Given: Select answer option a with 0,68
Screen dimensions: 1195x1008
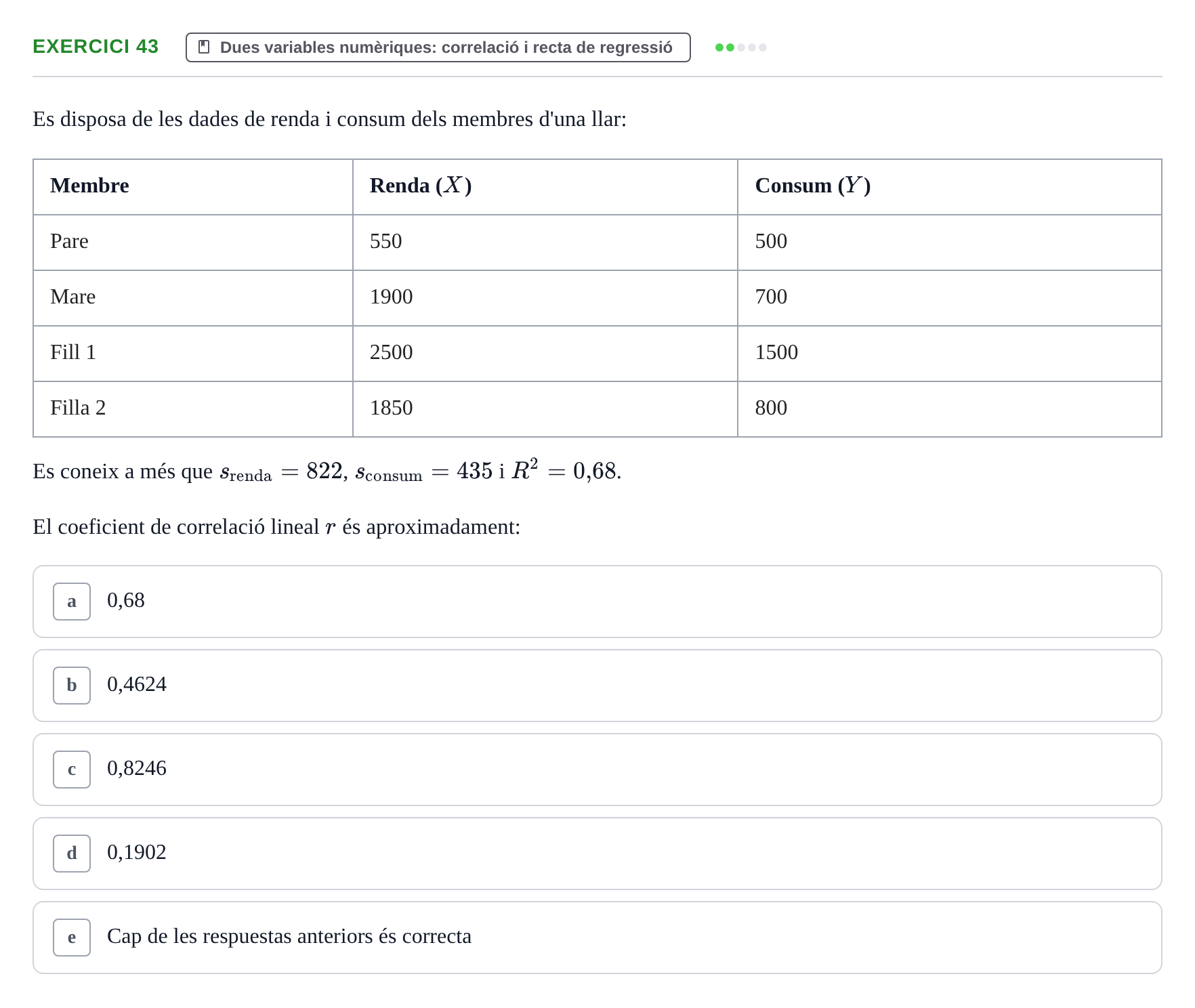Looking at the screenshot, I should 597,602.
